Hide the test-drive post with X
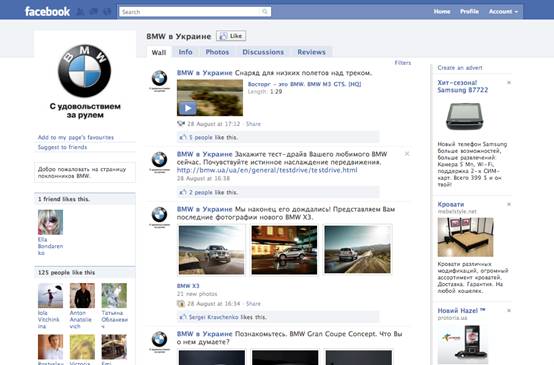 [407, 154]
